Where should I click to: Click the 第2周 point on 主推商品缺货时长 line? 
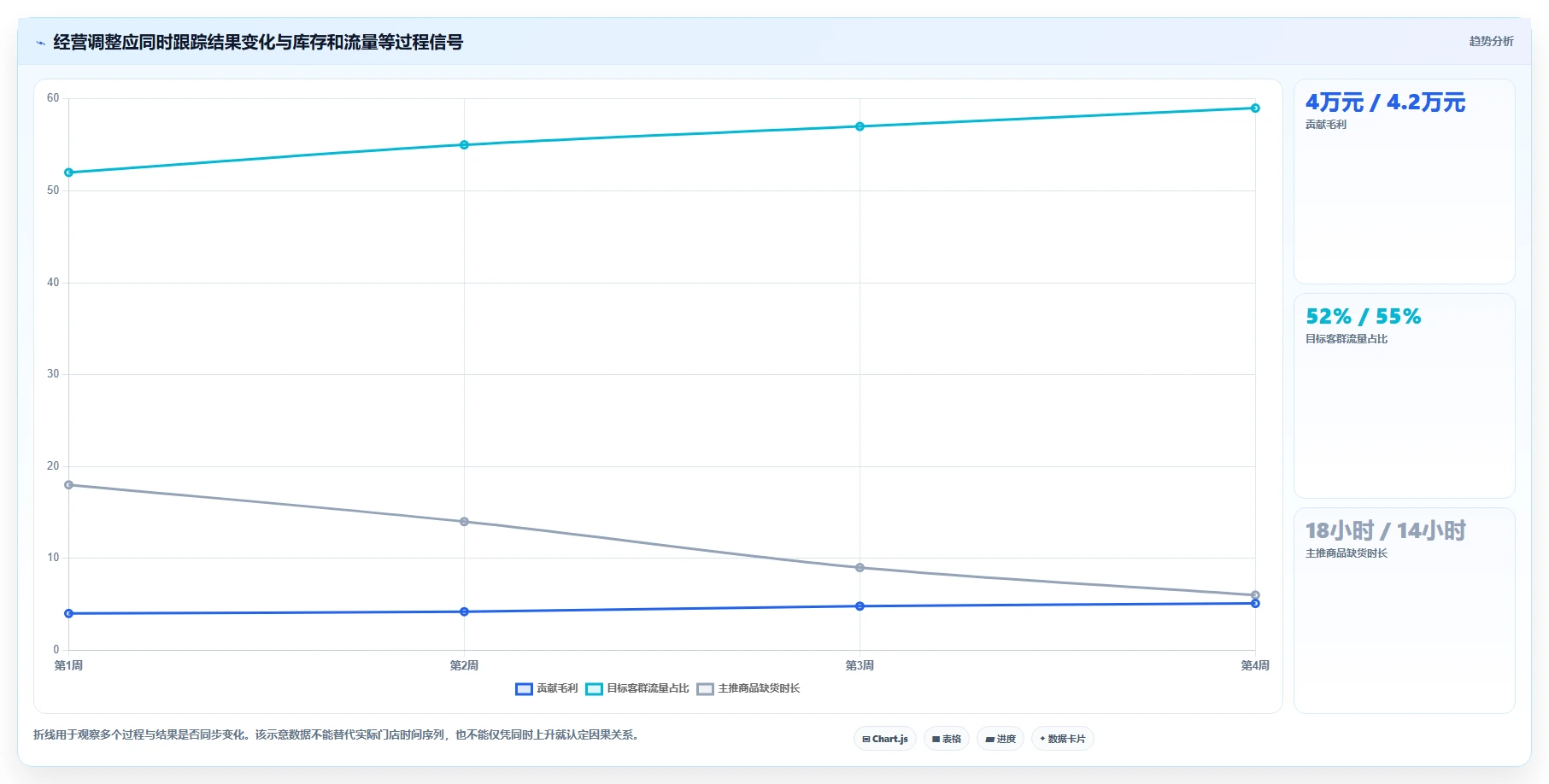click(464, 522)
